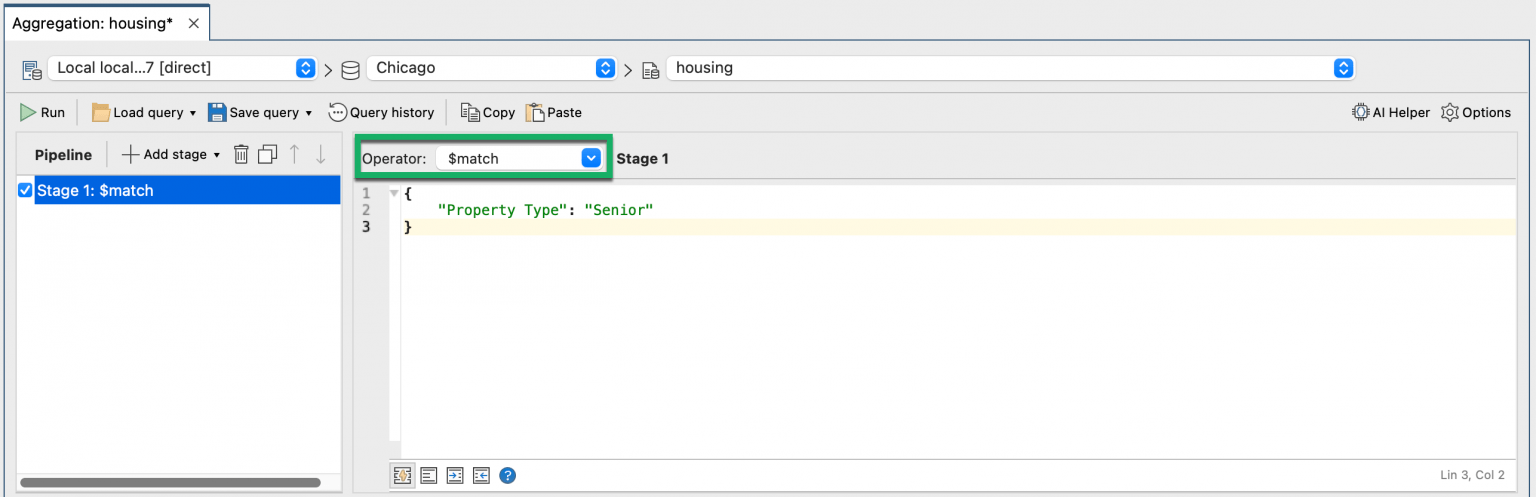Click the trash icon to delete stage

[241, 154]
